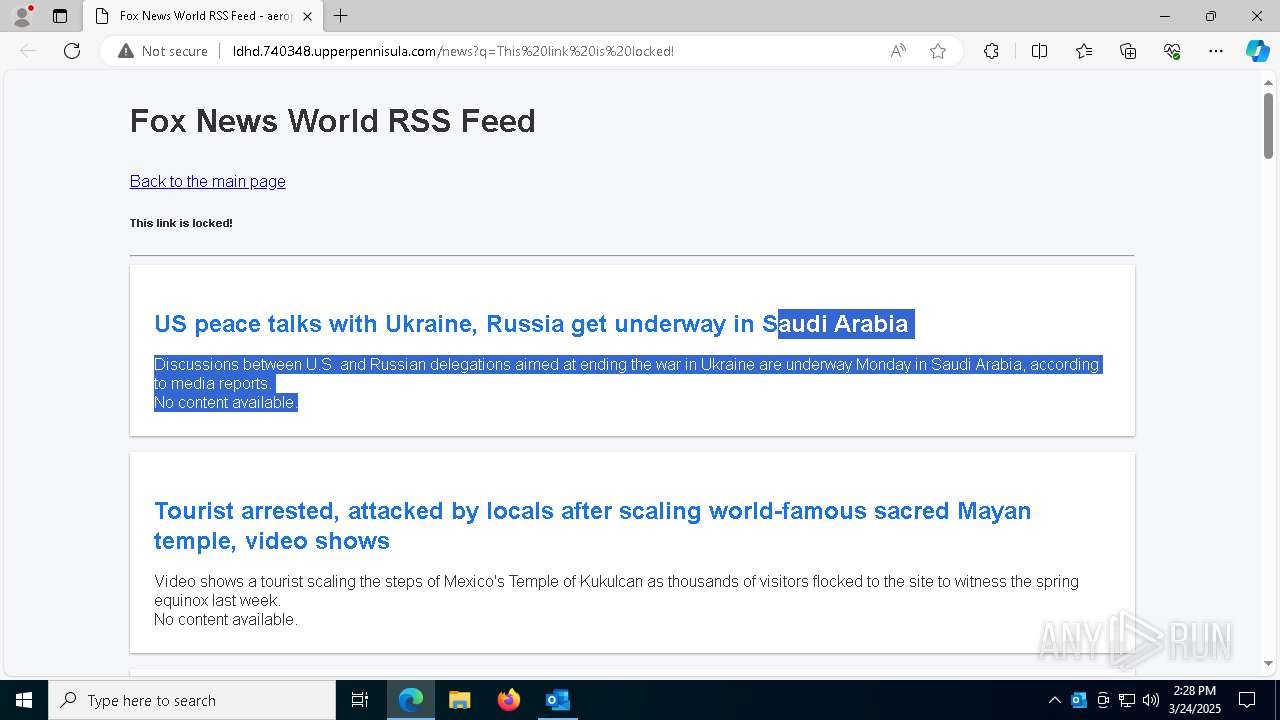Go back with the back arrow
This screenshot has height=720, width=1280.
(28, 51)
